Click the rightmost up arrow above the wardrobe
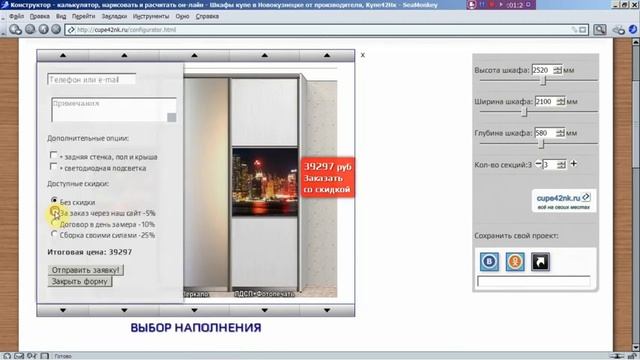The image size is (640, 360). (327, 55)
